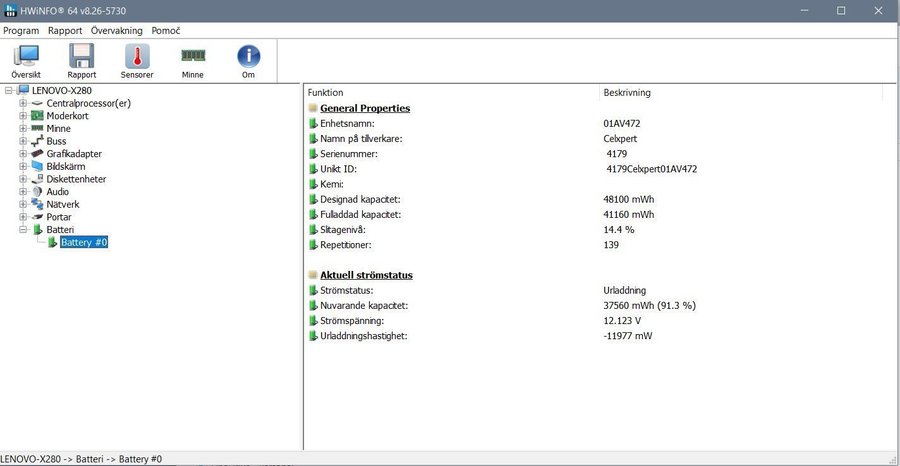Click the Minne memory module toolbar icon
Viewport: 900px width, 466px height.
tap(193, 55)
